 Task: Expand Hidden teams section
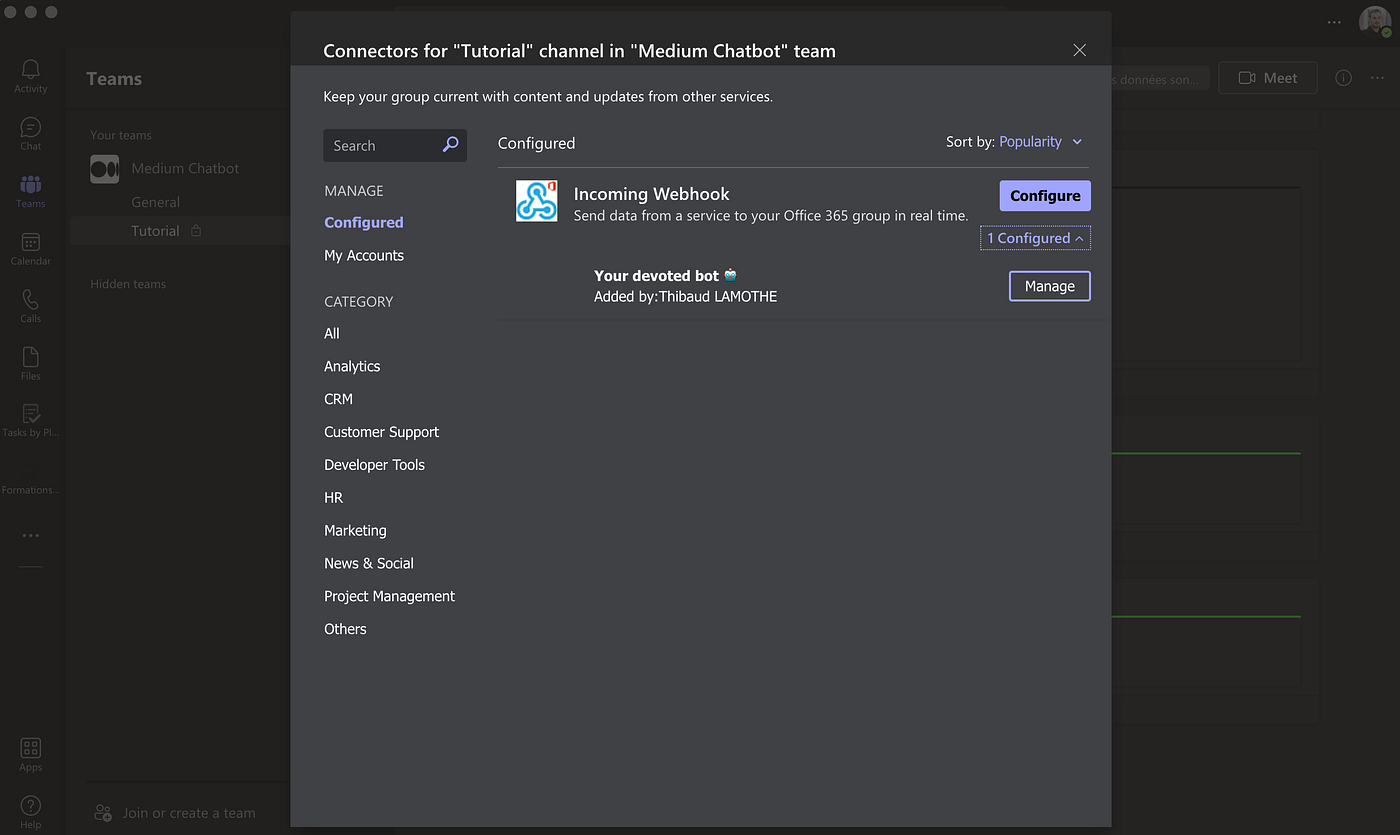[128, 284]
